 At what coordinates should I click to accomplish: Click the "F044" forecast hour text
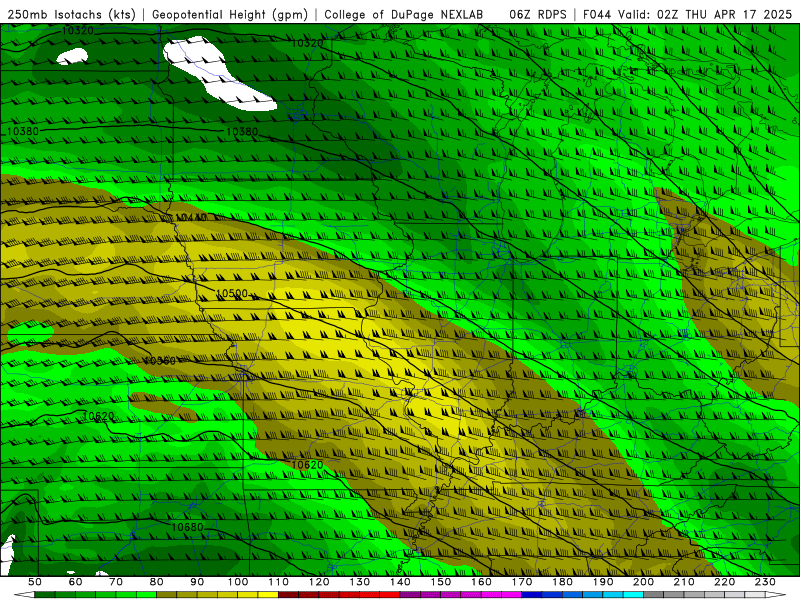click(597, 14)
